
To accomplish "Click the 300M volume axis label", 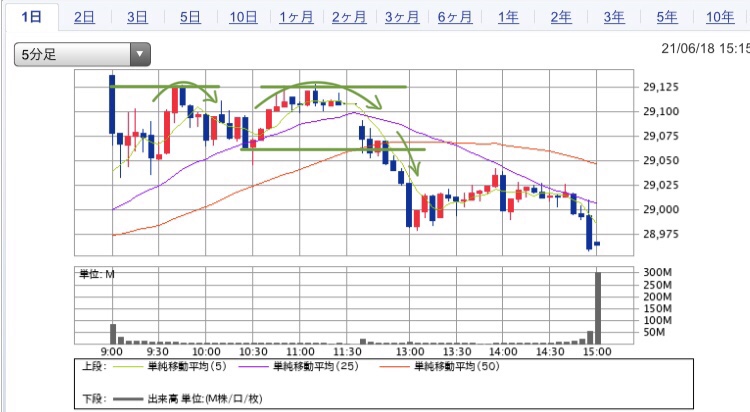I will point(657,272).
